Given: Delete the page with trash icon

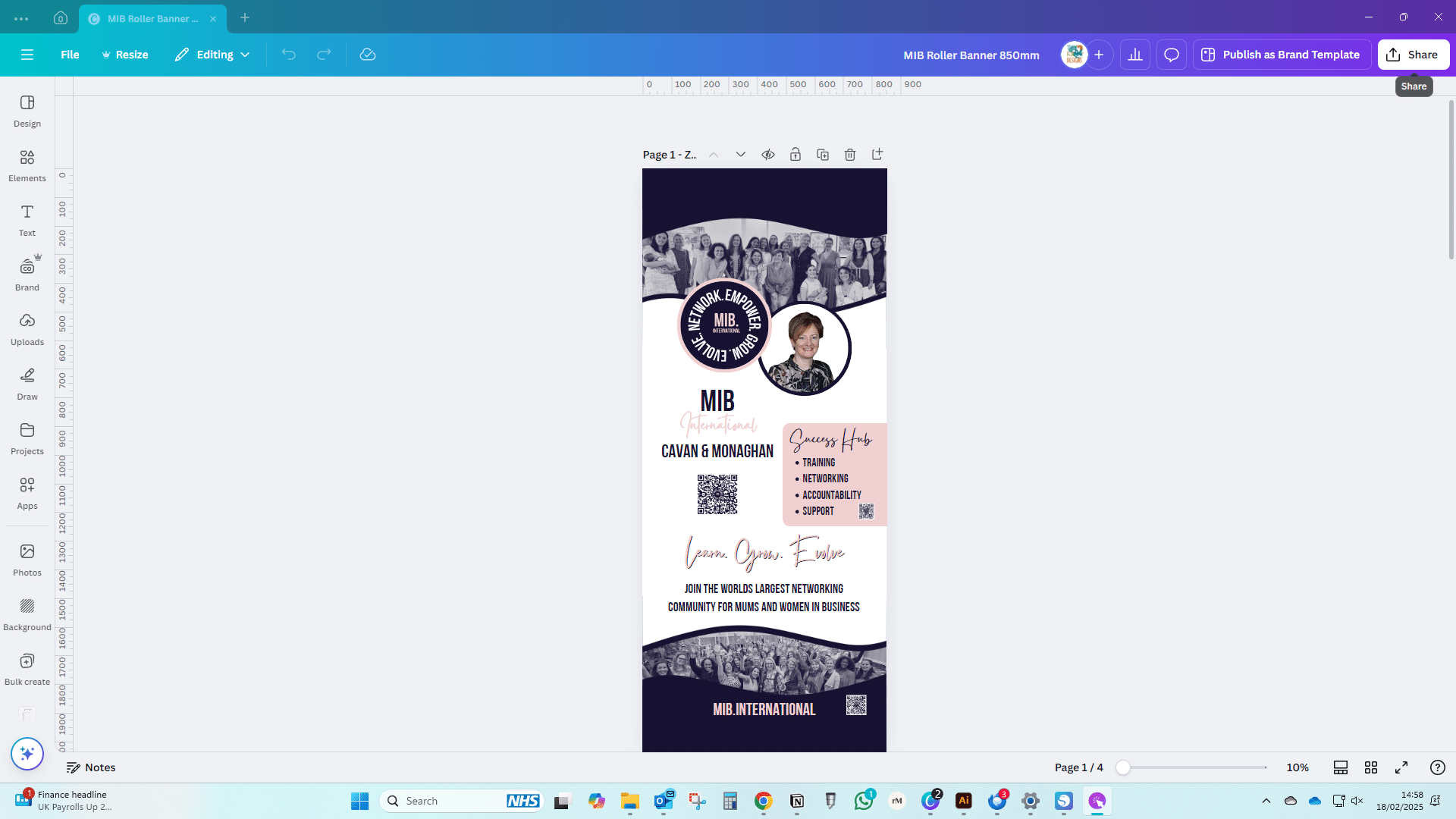Looking at the screenshot, I should [850, 155].
